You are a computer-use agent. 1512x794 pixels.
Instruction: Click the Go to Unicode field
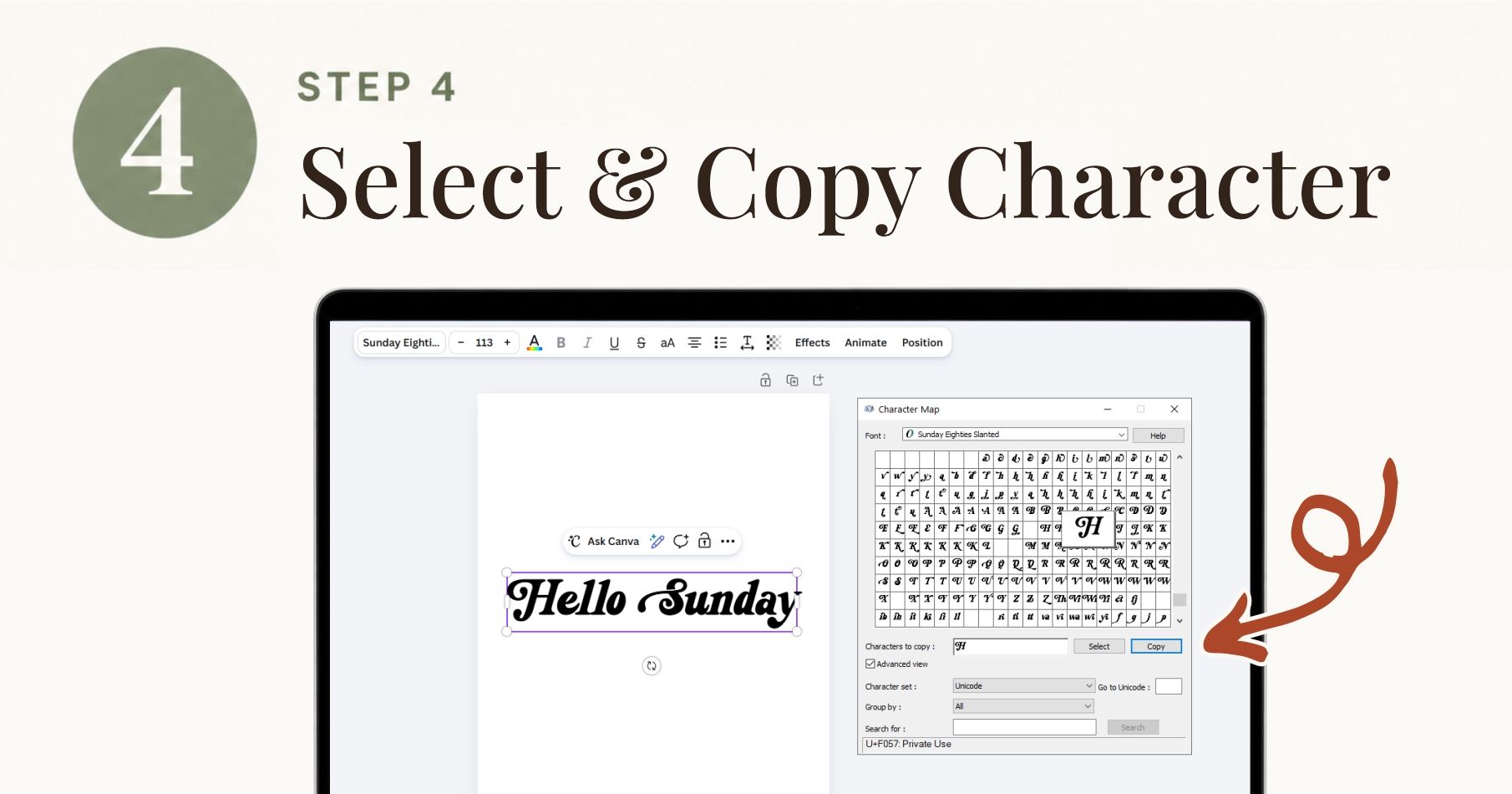click(x=1169, y=686)
